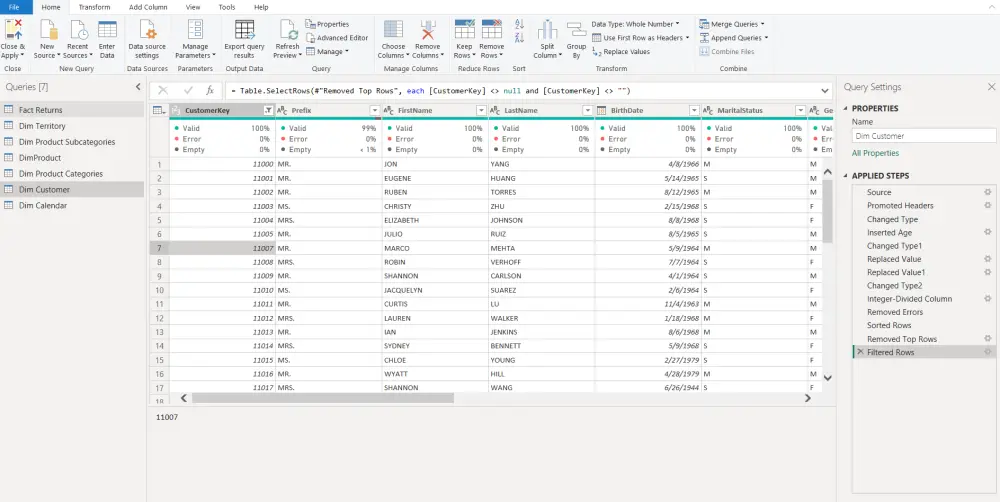Click Replace Values in ribbon

(x=621, y=52)
